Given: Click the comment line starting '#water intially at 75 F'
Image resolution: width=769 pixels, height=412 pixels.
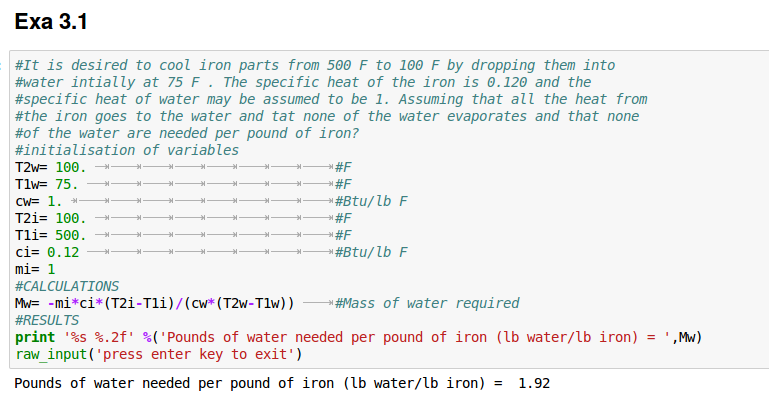Looking at the screenshot, I should point(303,82).
